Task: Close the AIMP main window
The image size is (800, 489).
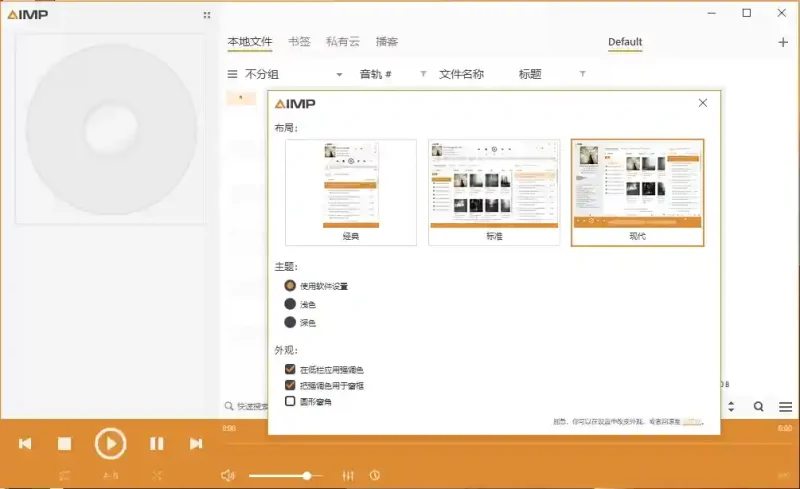Action: (781, 13)
